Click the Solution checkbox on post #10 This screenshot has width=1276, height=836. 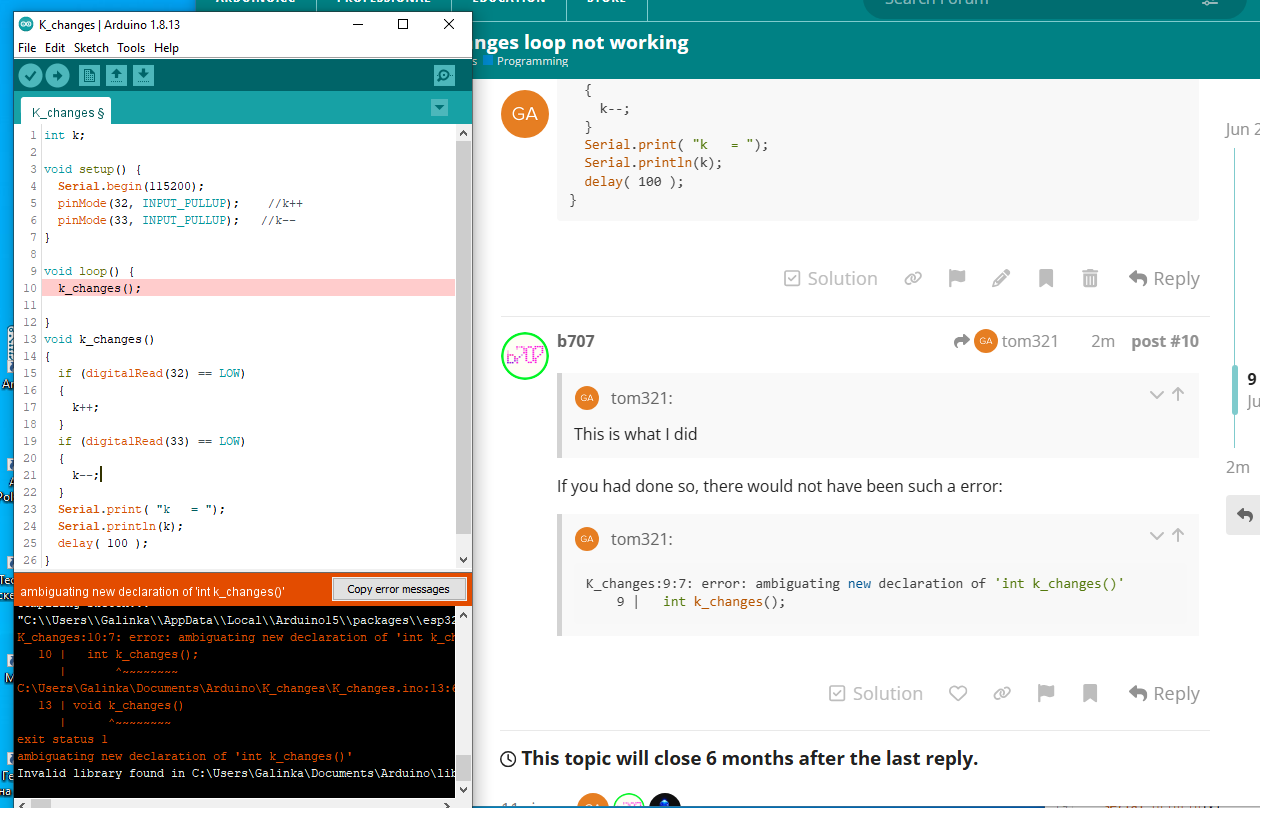pyautogui.click(x=875, y=693)
